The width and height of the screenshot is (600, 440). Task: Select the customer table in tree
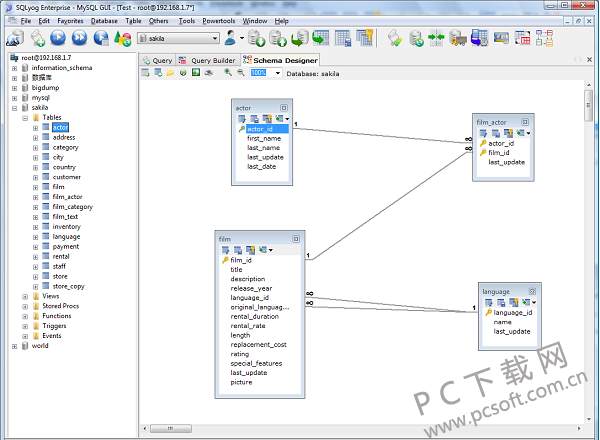pos(67,177)
